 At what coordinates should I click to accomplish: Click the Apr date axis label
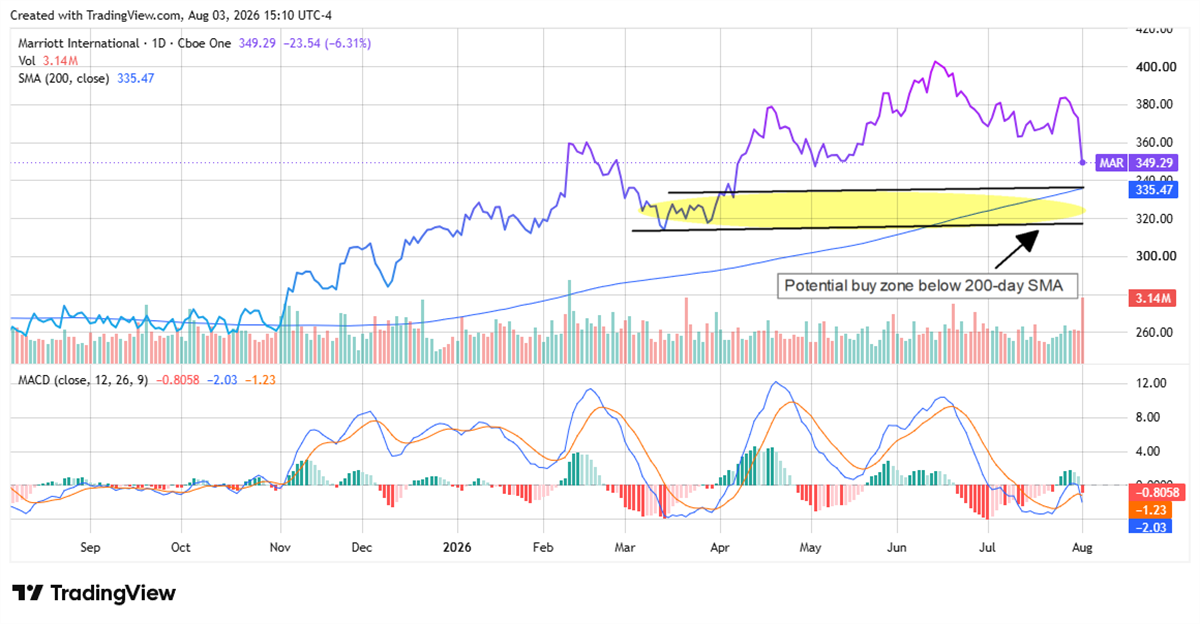pos(718,548)
